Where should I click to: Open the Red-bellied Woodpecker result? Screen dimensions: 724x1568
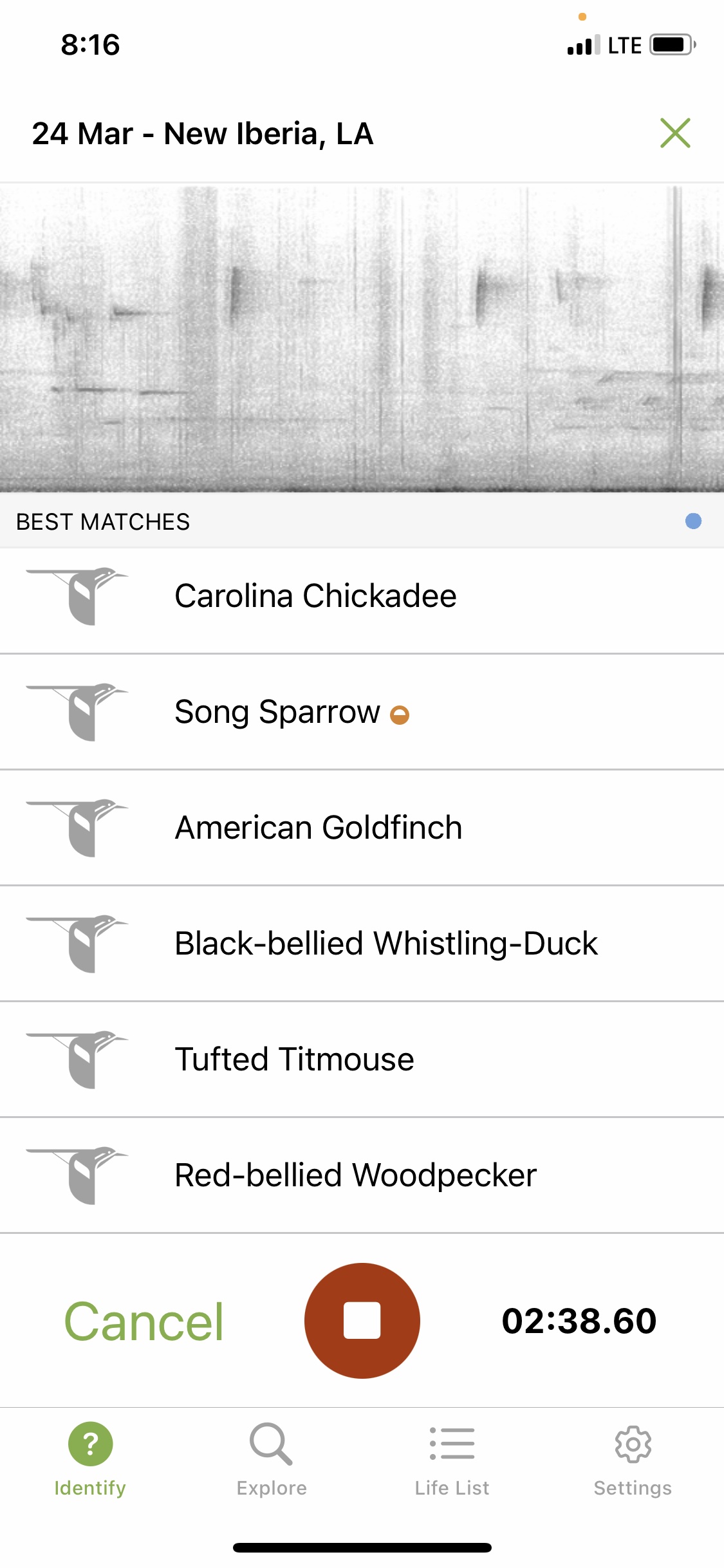[x=355, y=1175]
